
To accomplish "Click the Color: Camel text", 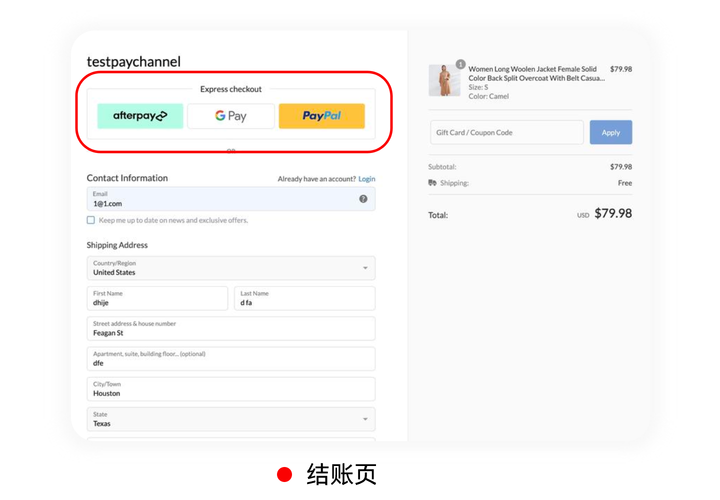I will tap(489, 96).
